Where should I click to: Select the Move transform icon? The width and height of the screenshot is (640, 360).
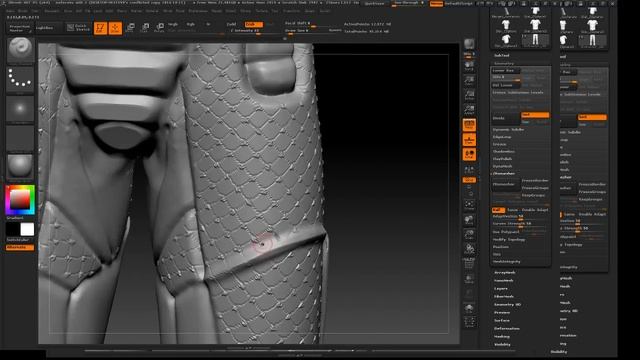point(130,28)
